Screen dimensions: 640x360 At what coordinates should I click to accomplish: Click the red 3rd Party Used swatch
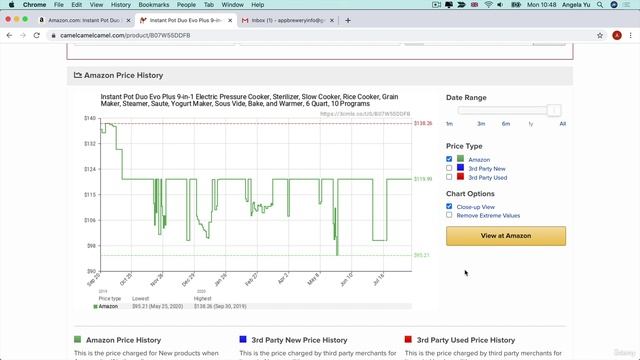tap(460, 177)
